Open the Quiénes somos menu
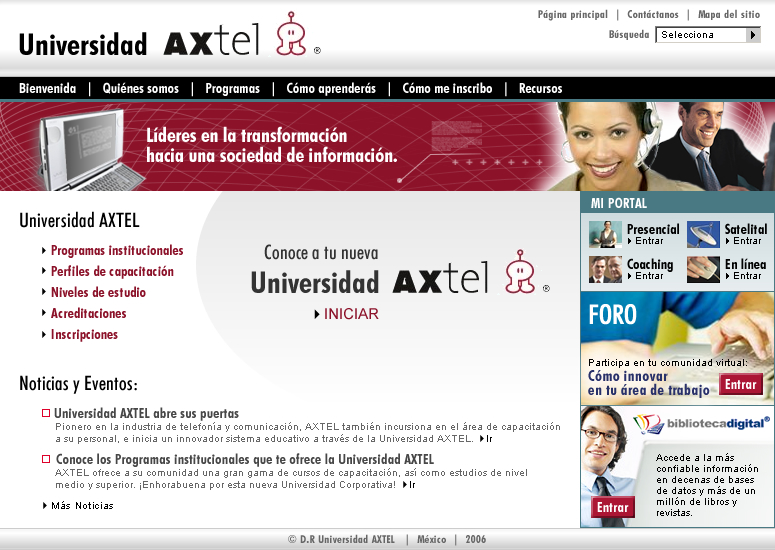The image size is (775, 550). click(x=141, y=88)
